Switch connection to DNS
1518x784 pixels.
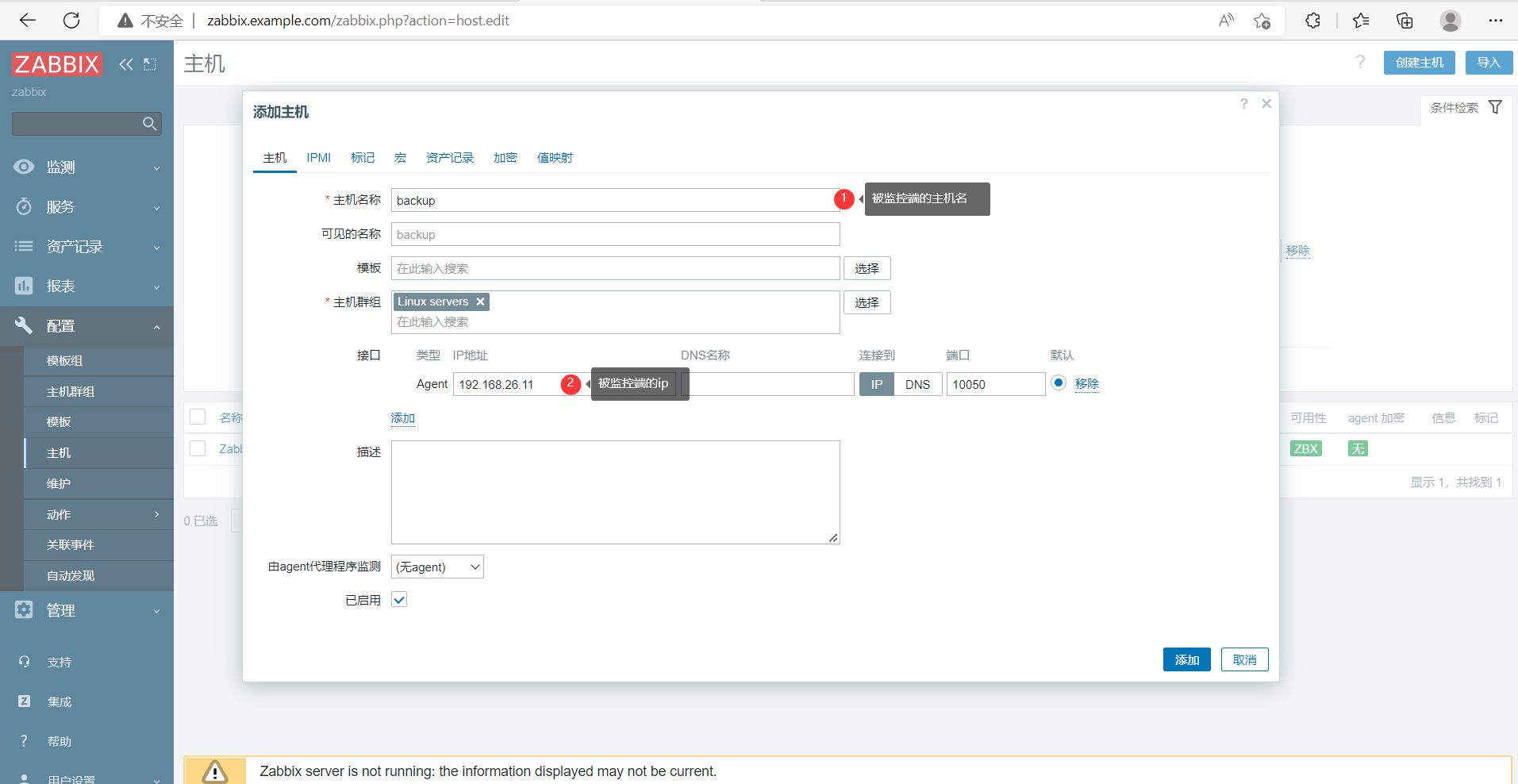pyautogui.click(x=918, y=384)
